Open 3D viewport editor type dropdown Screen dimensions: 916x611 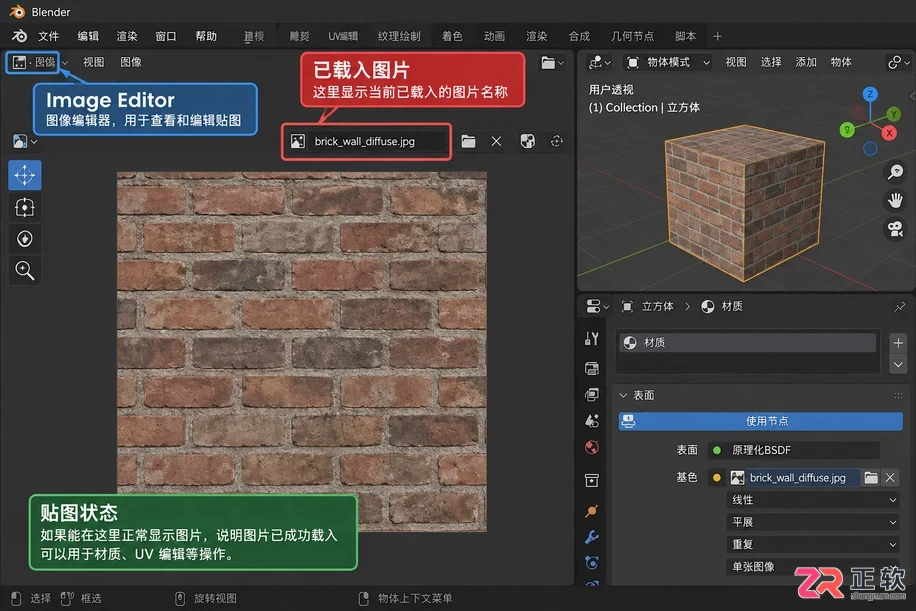point(599,62)
